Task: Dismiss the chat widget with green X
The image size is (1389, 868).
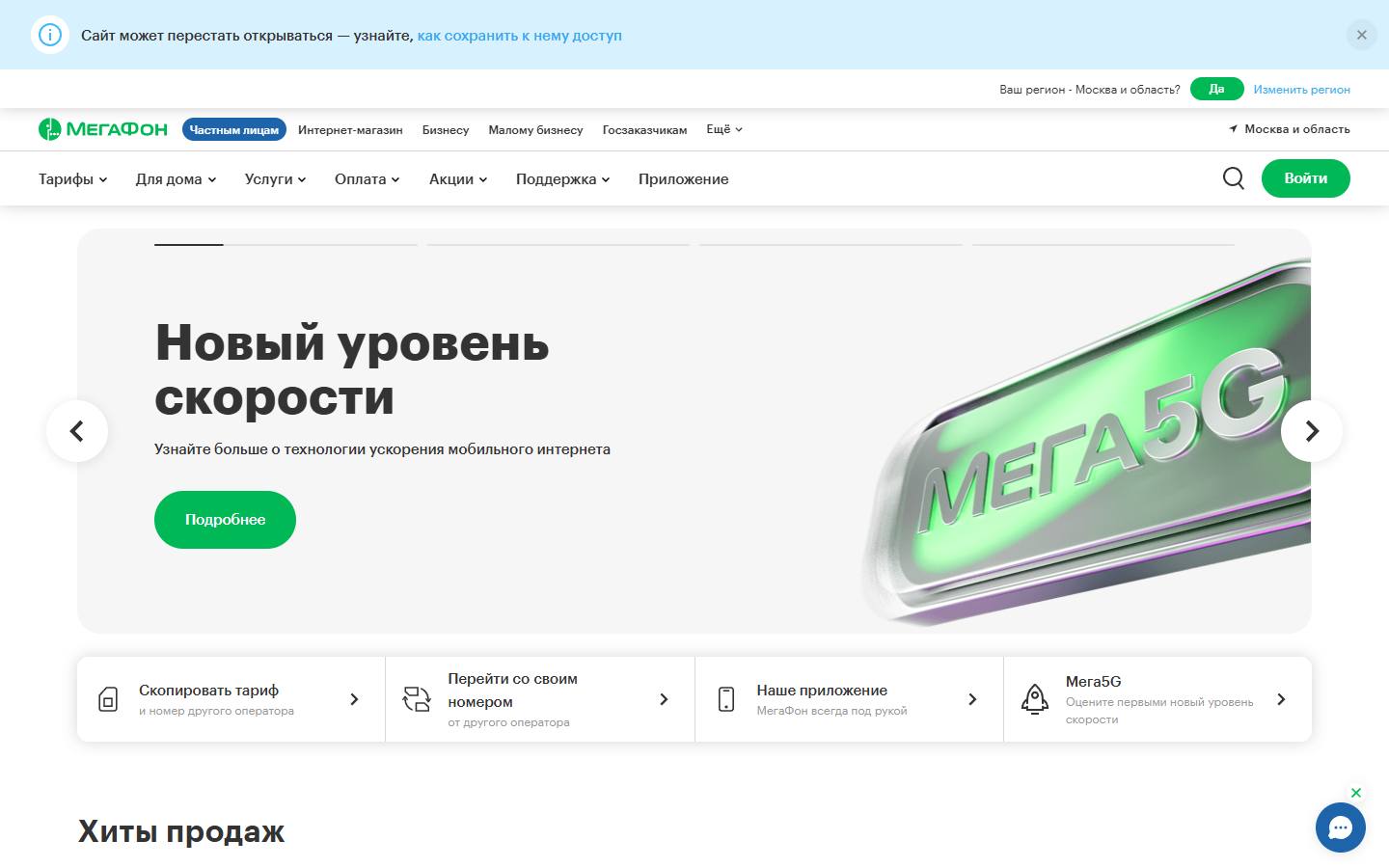Action: 1356,793
